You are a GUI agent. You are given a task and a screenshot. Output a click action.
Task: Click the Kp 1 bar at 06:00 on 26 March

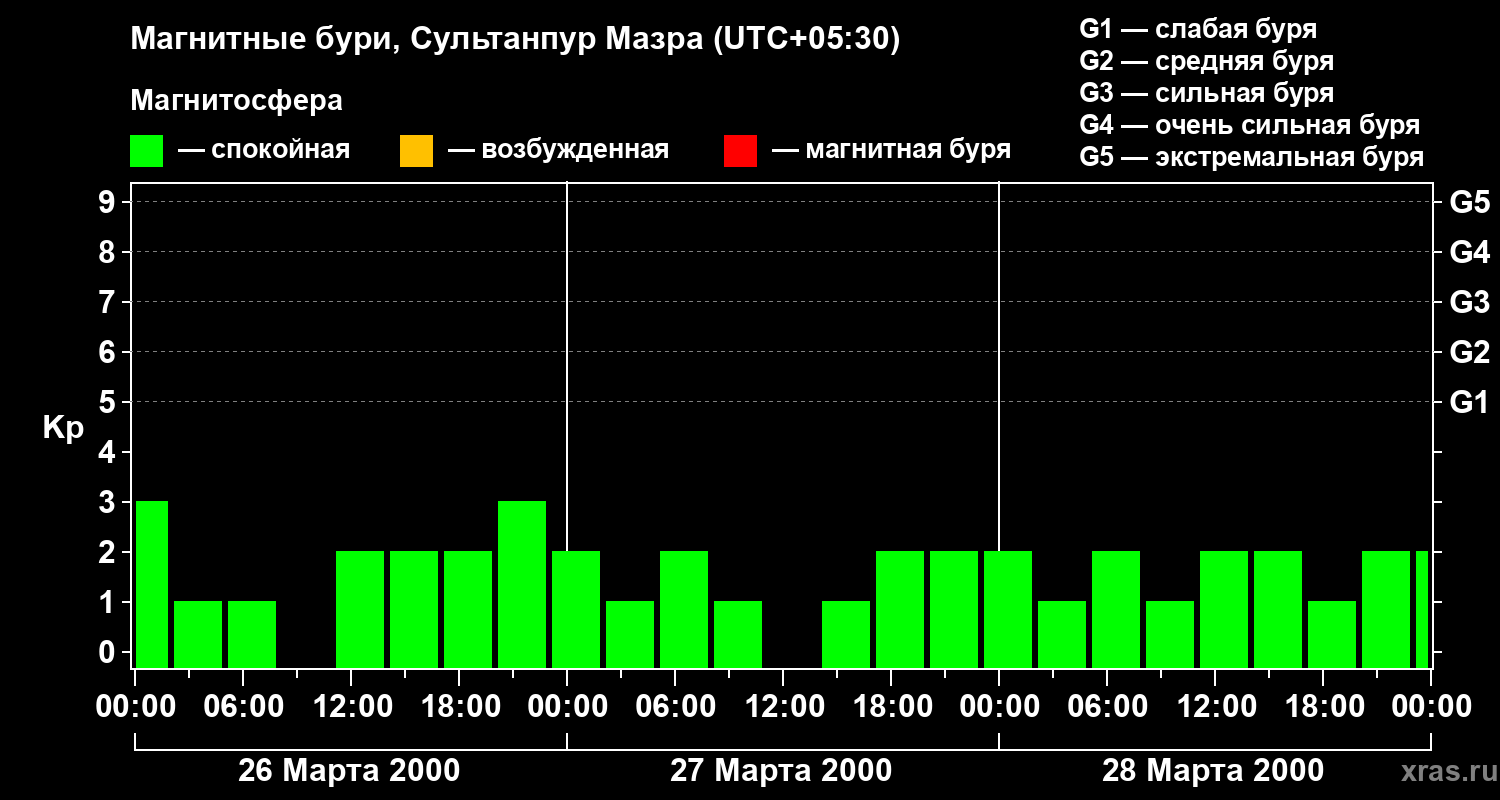pyautogui.click(x=252, y=634)
